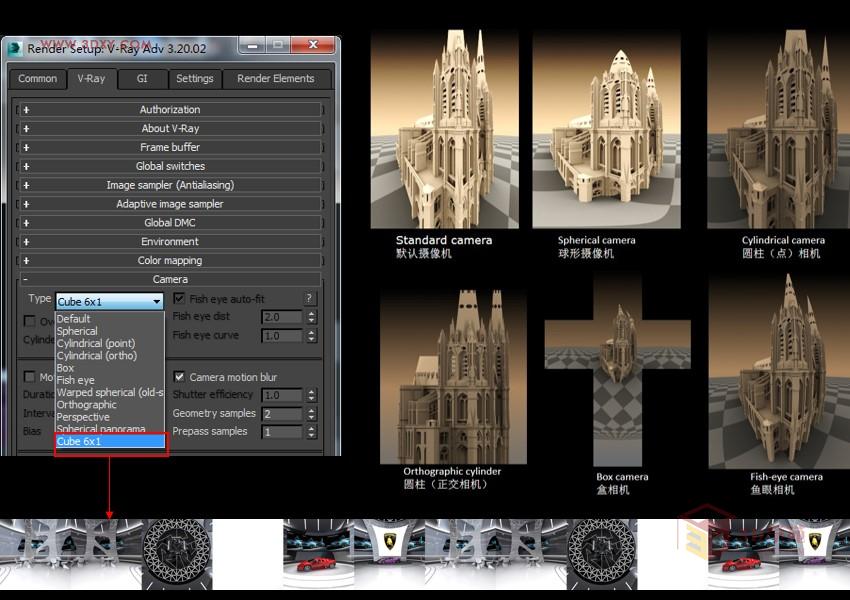Click the V-Ray icon in the title bar
Viewport: 850px width, 600px height.
(13, 44)
